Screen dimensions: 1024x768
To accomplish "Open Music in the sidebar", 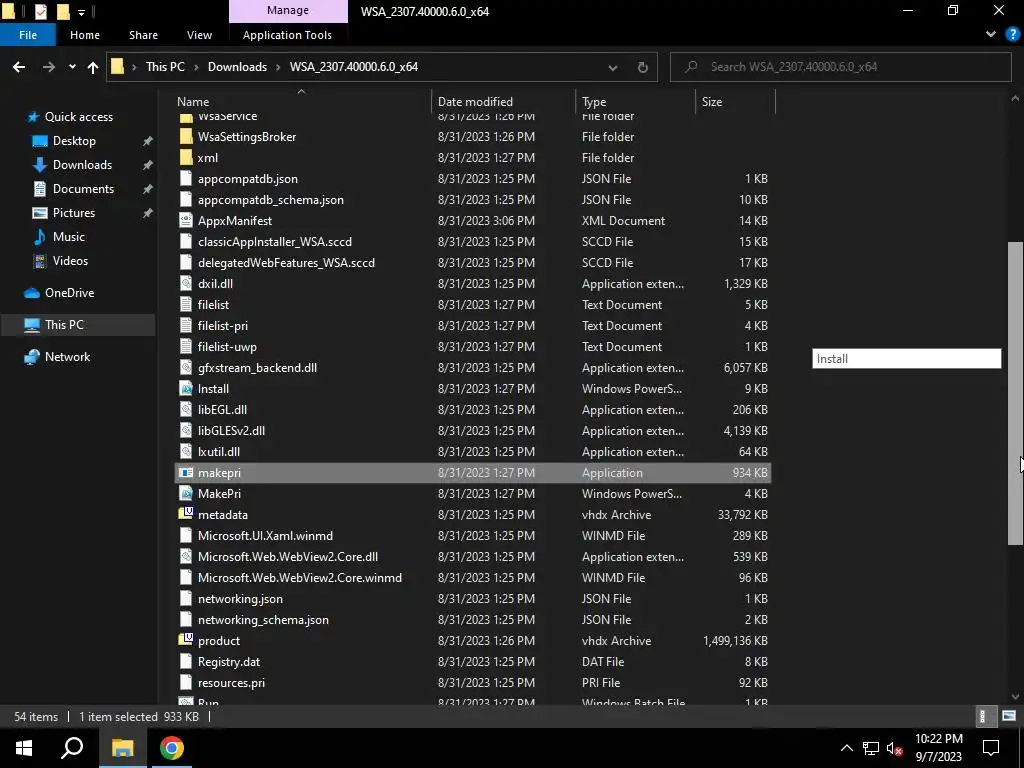I will [69, 237].
